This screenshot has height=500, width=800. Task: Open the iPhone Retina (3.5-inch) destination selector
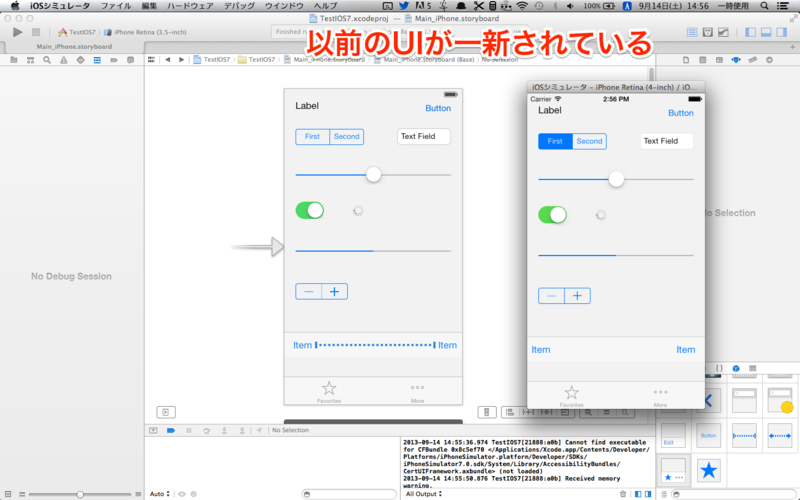145,32
